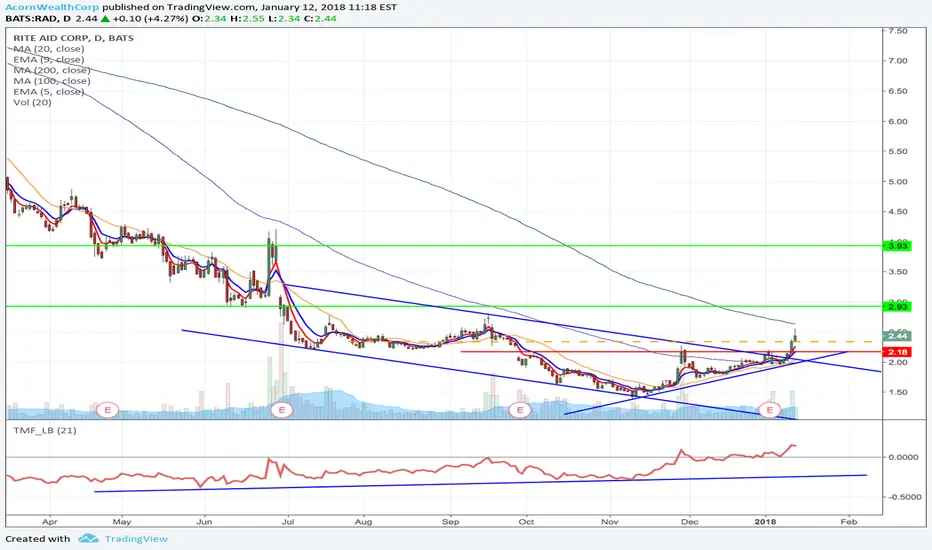The width and height of the screenshot is (932, 550).
Task: Click the earnings E marker in early 2018
Action: click(770, 410)
